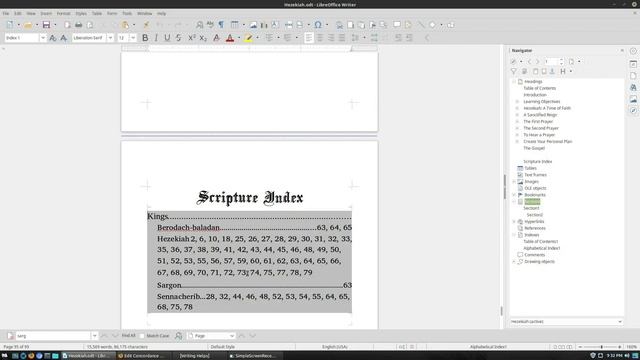The image size is (640, 360).
Task: Expand the Images node in Navigator
Action: tap(514, 182)
